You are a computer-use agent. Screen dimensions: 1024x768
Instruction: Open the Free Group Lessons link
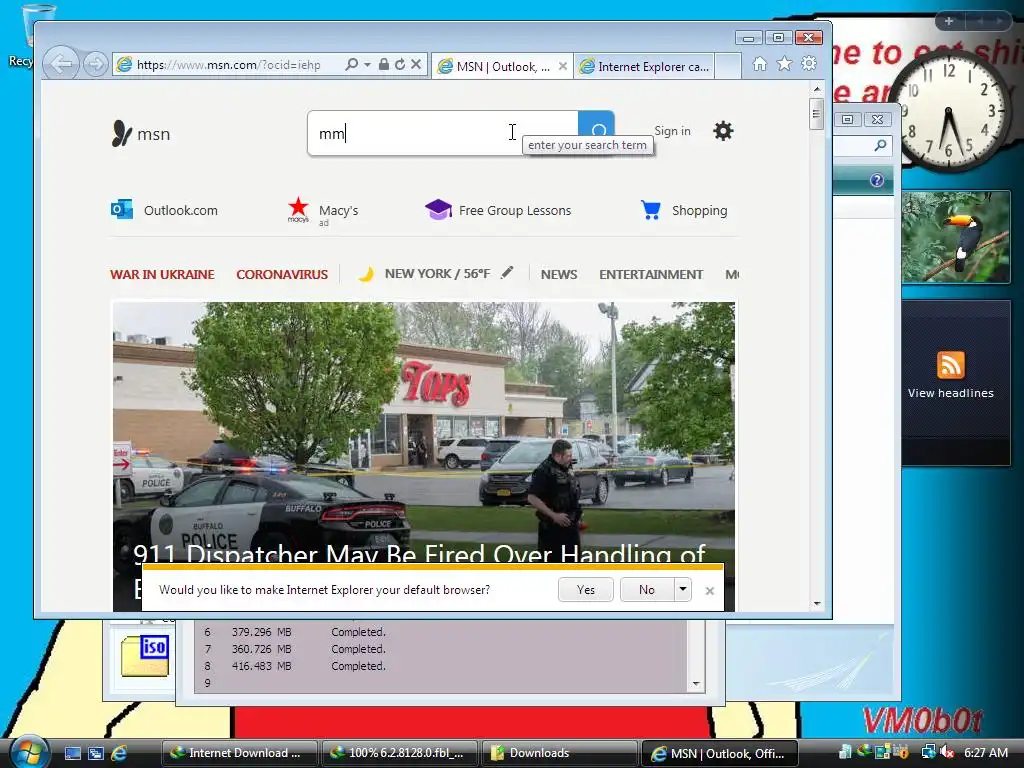pos(498,210)
